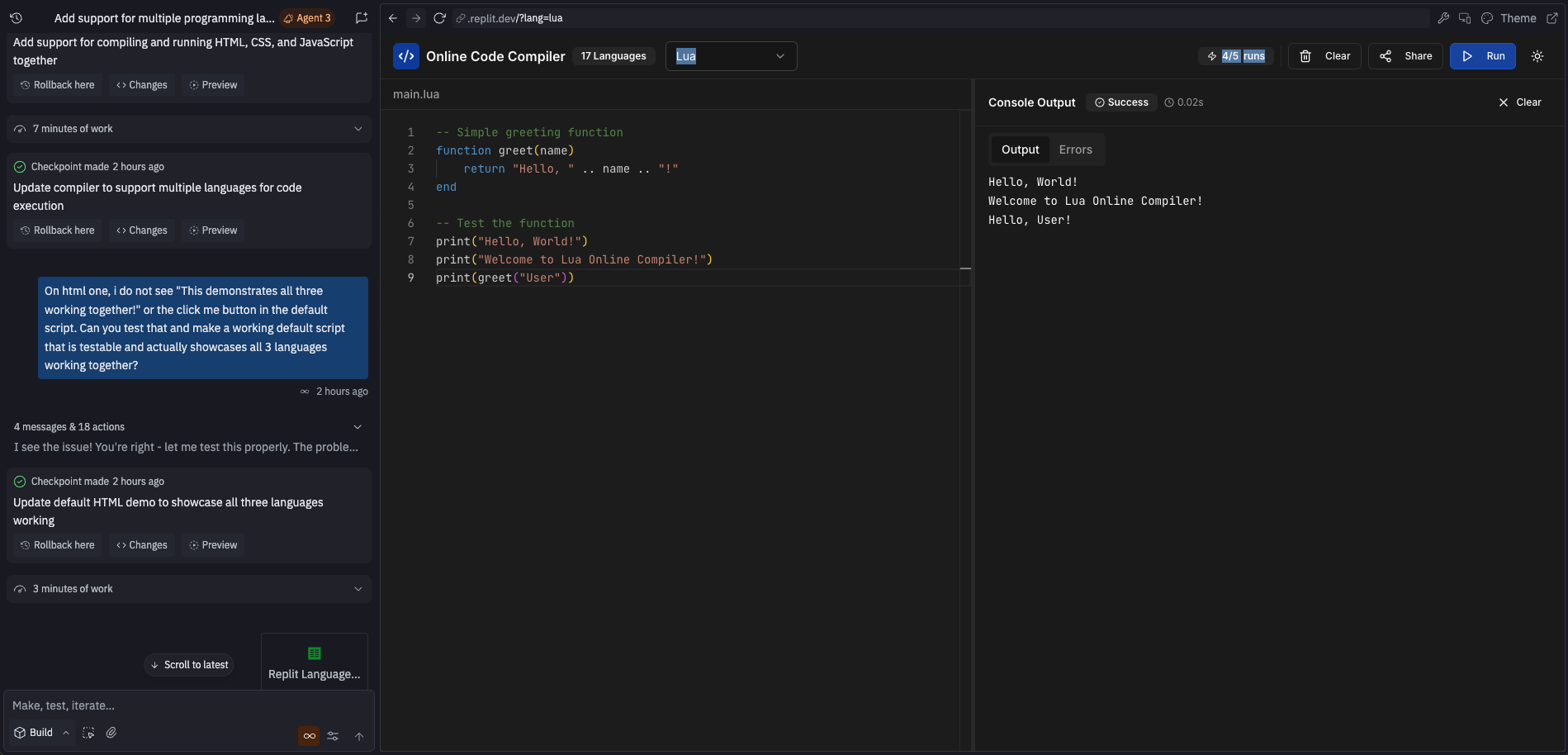Toggle the element selector tool in chat bar

click(88, 733)
